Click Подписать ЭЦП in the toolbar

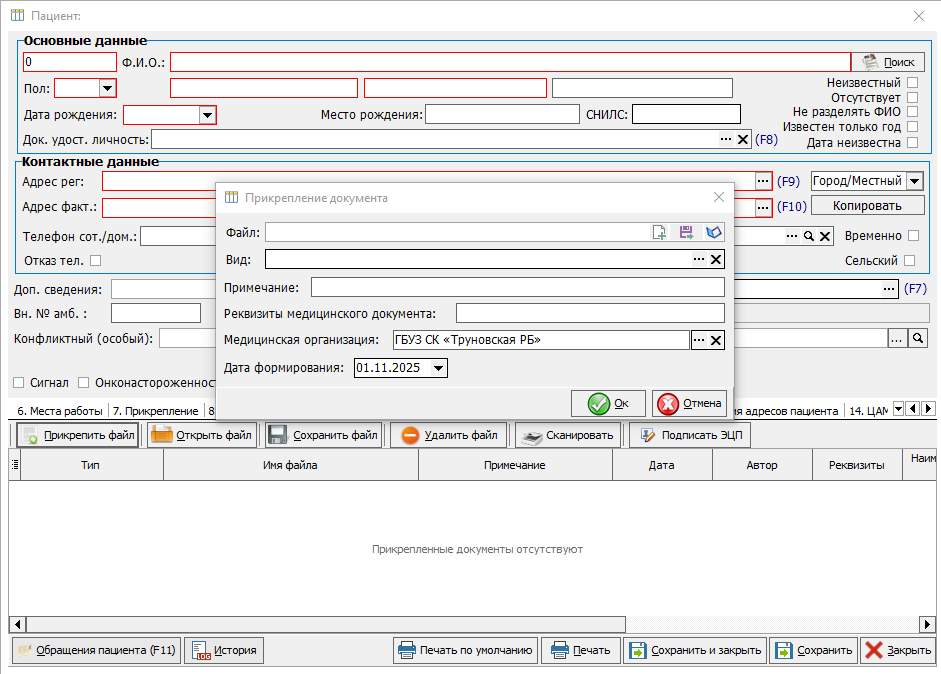tap(688, 435)
